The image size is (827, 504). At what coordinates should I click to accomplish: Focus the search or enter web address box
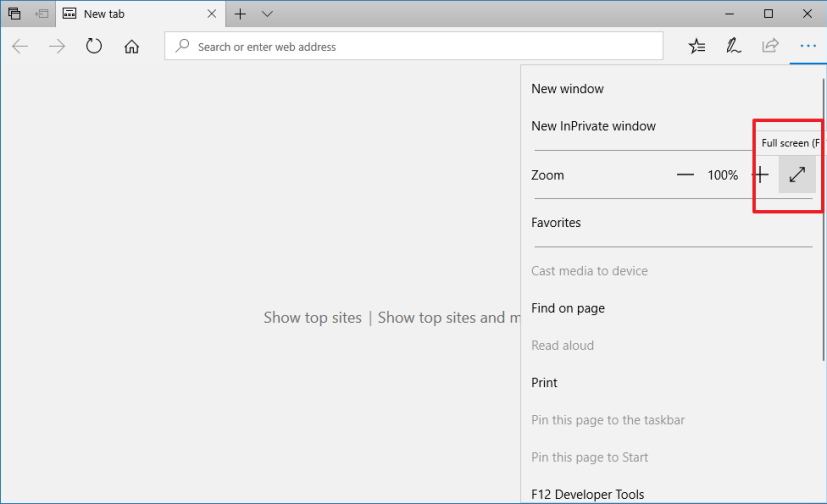(414, 46)
